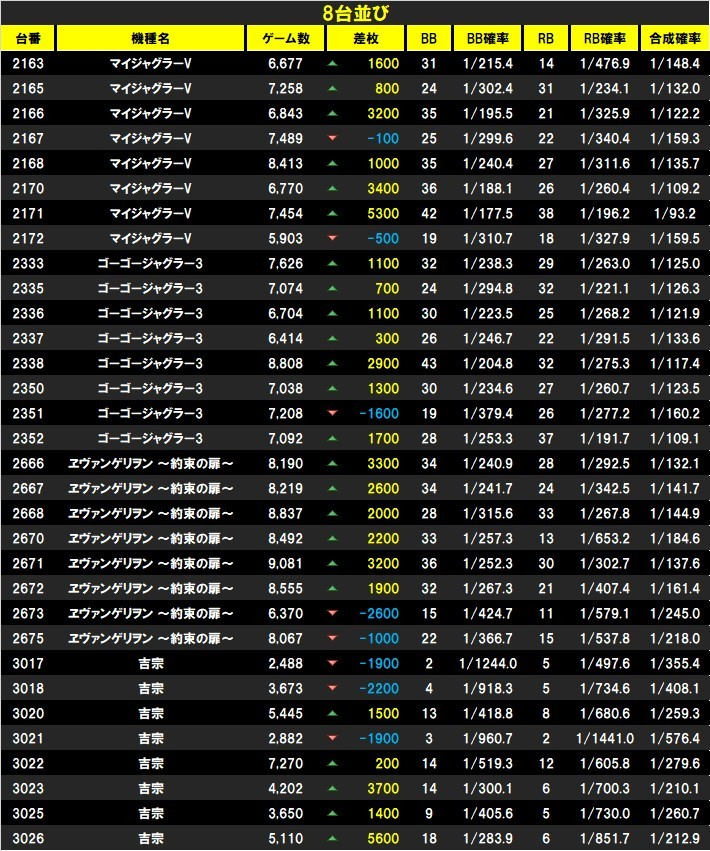Click the green up arrow in row 2333
710x851 pixels.
coord(333,263)
